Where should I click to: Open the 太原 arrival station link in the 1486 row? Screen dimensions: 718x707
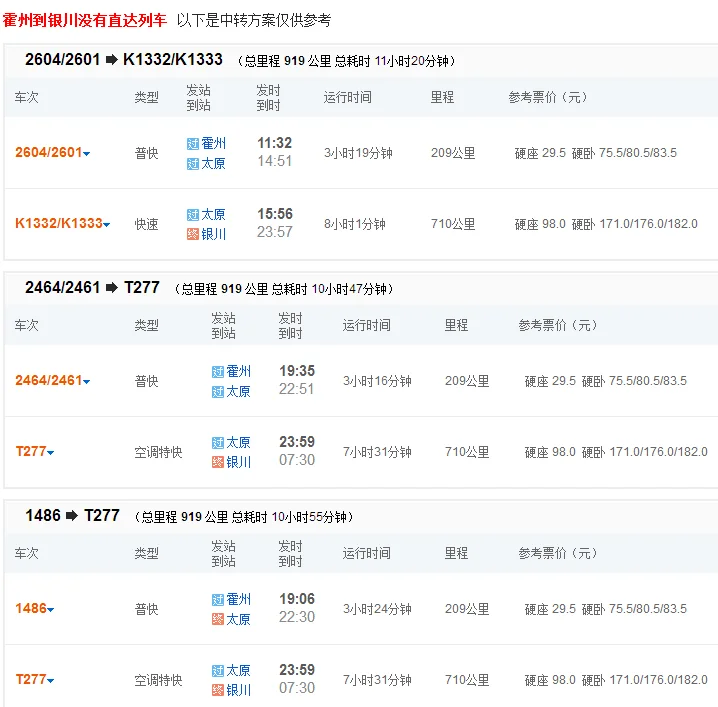coord(238,619)
